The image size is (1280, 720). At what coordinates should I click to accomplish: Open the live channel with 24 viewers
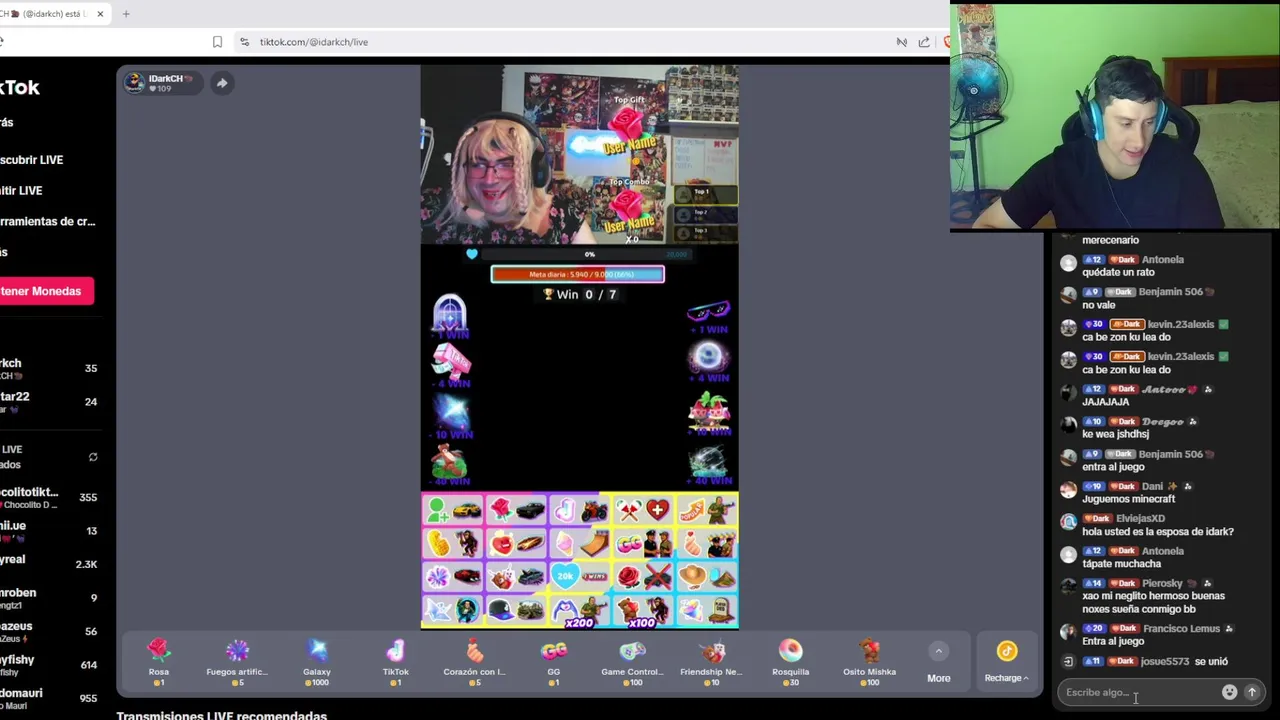click(48, 402)
